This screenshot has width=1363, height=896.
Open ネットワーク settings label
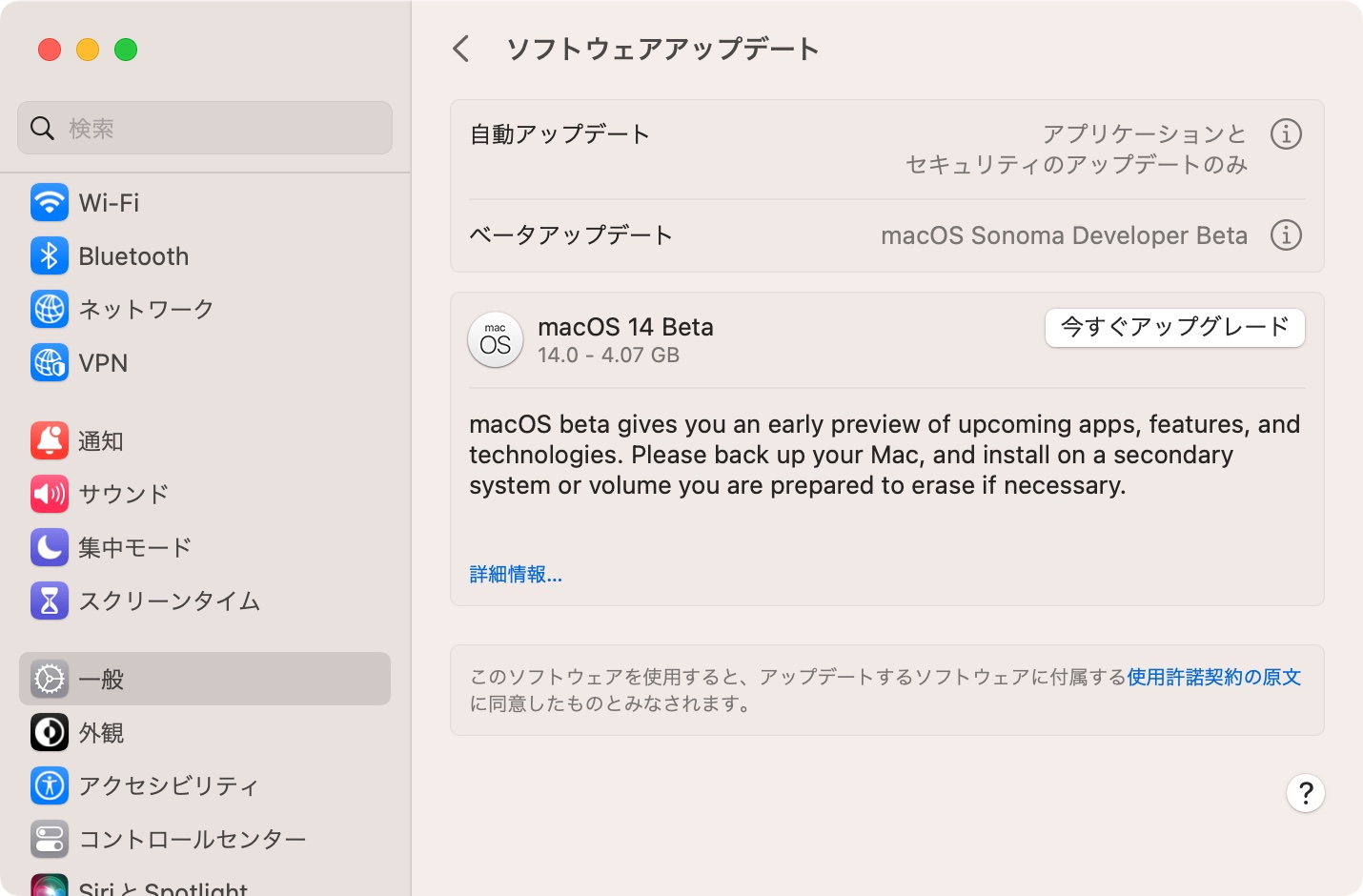click(147, 309)
